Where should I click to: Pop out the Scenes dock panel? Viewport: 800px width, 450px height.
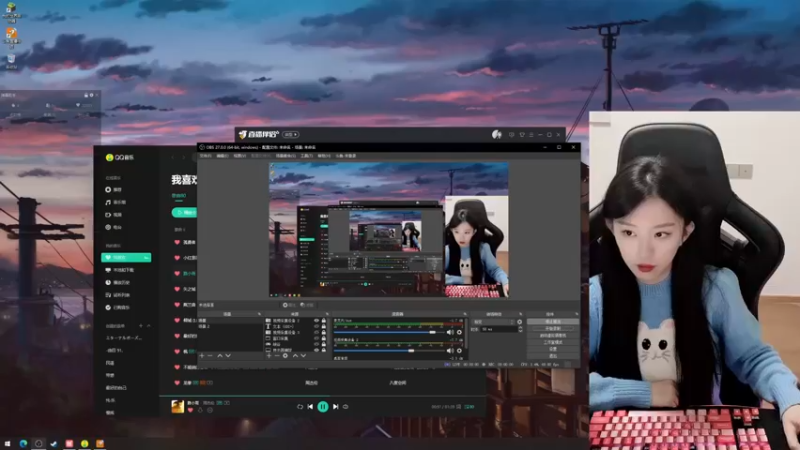tap(259, 314)
